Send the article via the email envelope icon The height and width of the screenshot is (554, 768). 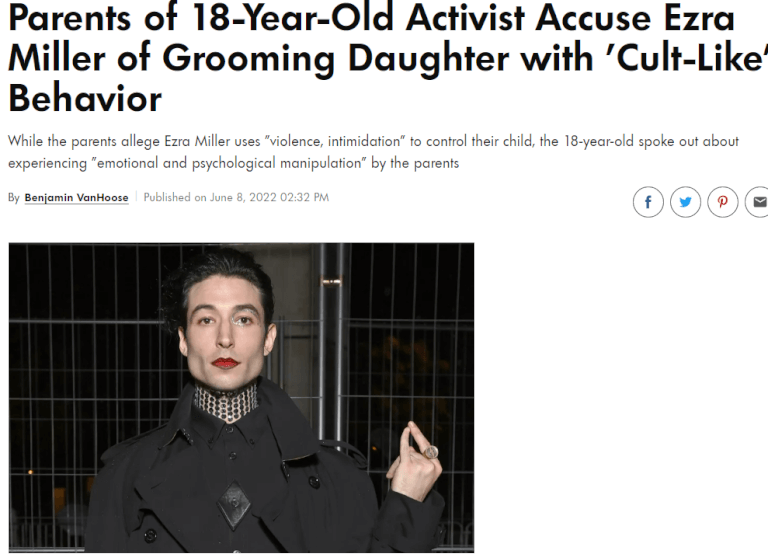pyautogui.click(x=757, y=202)
